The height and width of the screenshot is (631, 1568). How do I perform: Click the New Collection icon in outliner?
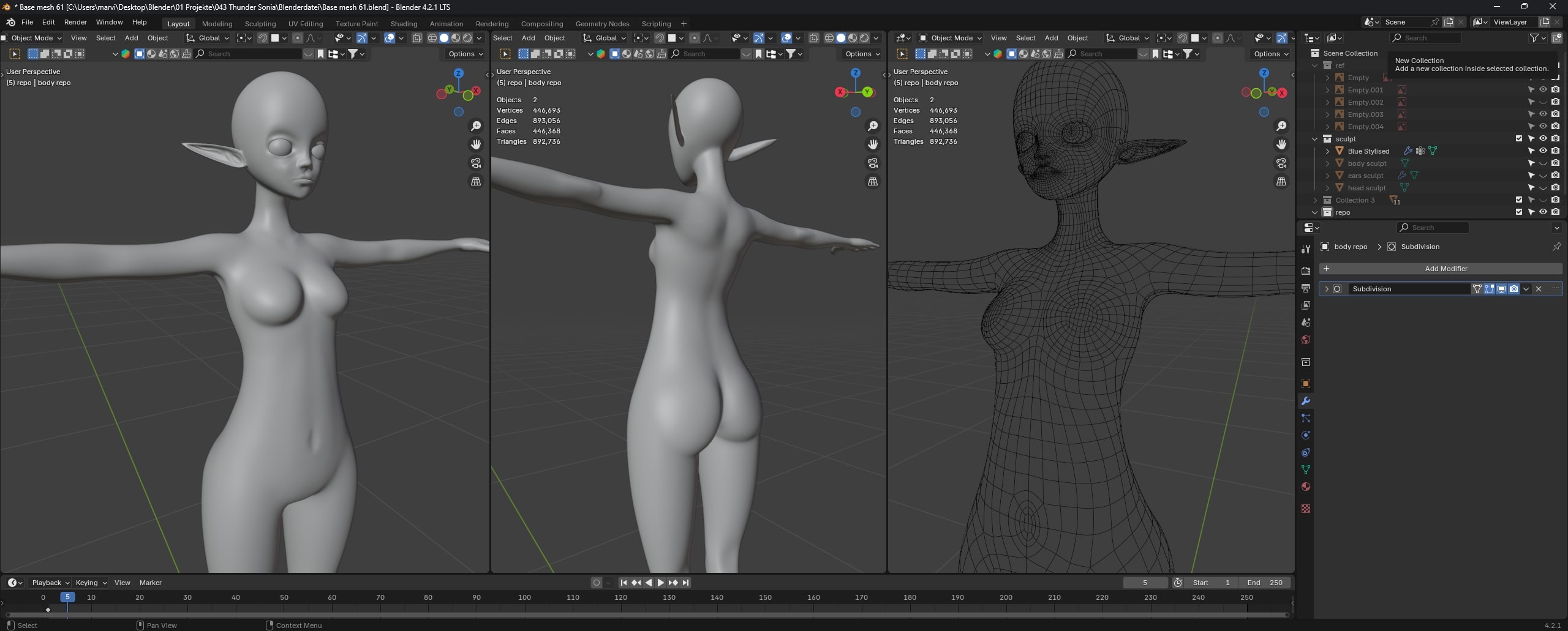coord(1556,38)
